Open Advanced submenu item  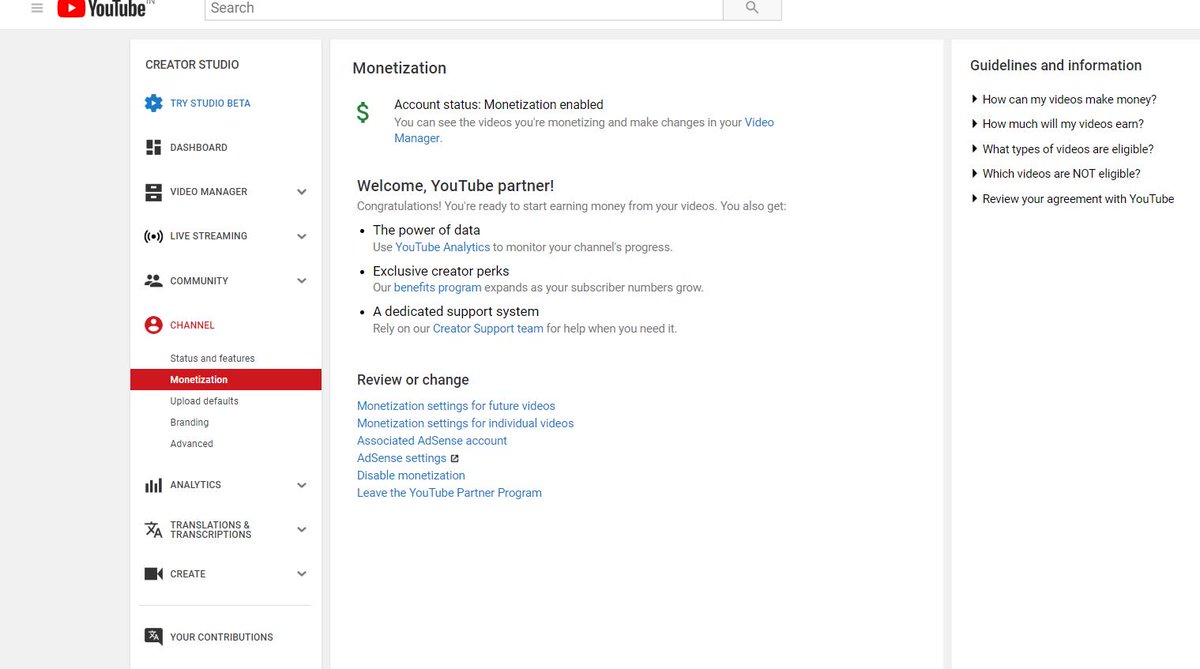pyautogui.click(x=191, y=444)
